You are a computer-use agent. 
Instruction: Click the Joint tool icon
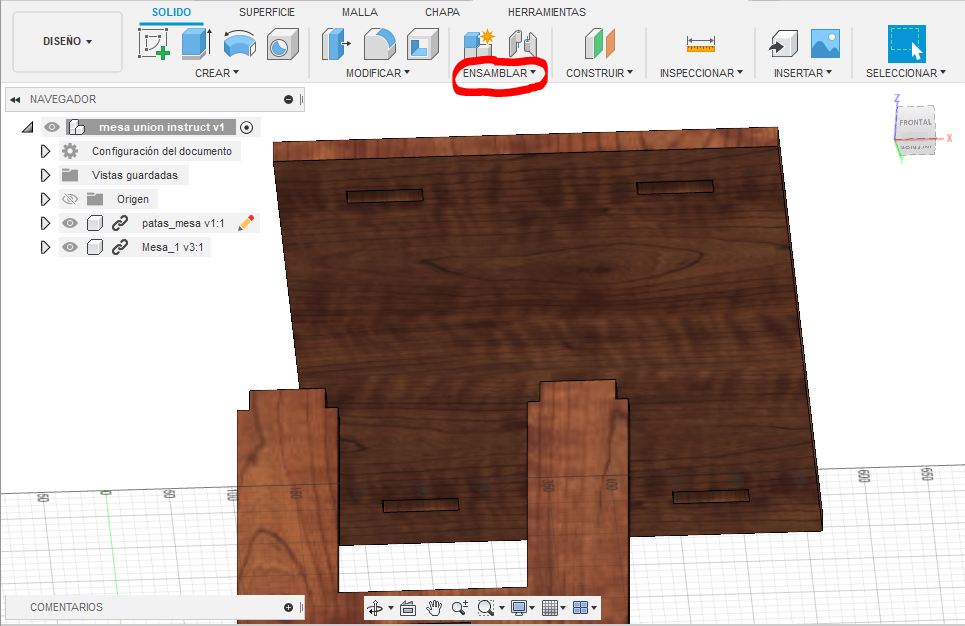[x=523, y=44]
